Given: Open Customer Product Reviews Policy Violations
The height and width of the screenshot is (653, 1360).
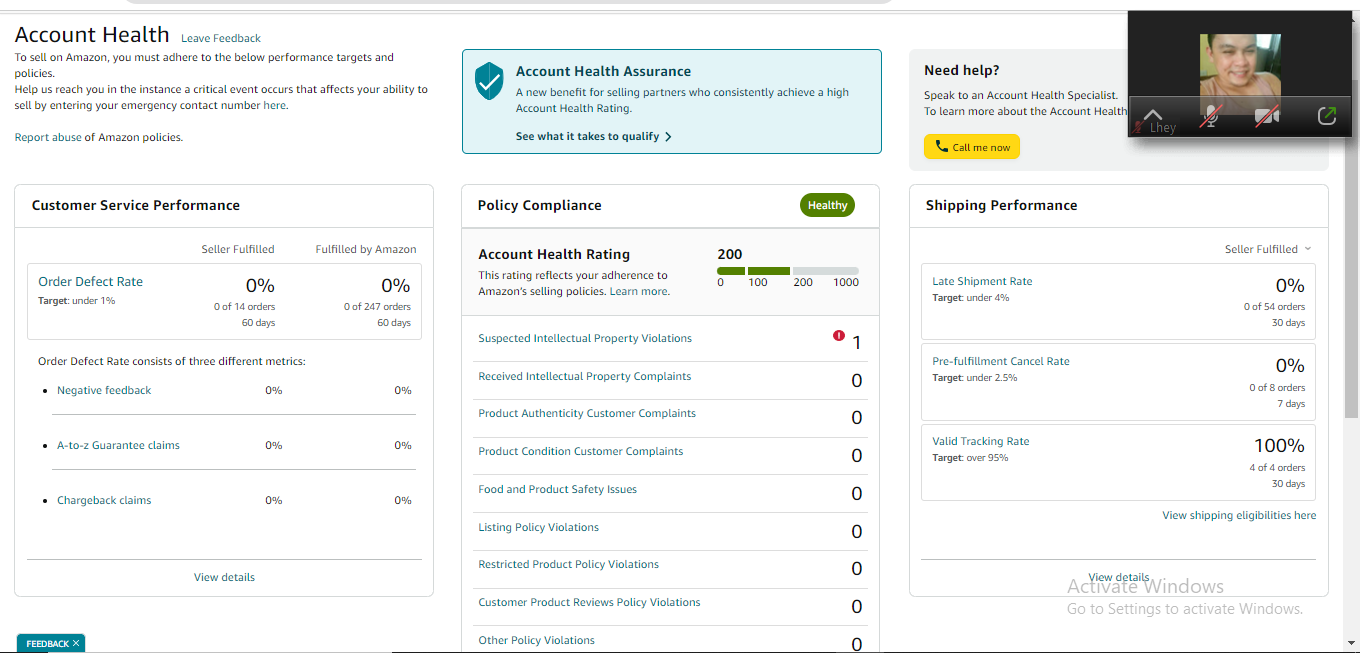Looking at the screenshot, I should 589,602.
